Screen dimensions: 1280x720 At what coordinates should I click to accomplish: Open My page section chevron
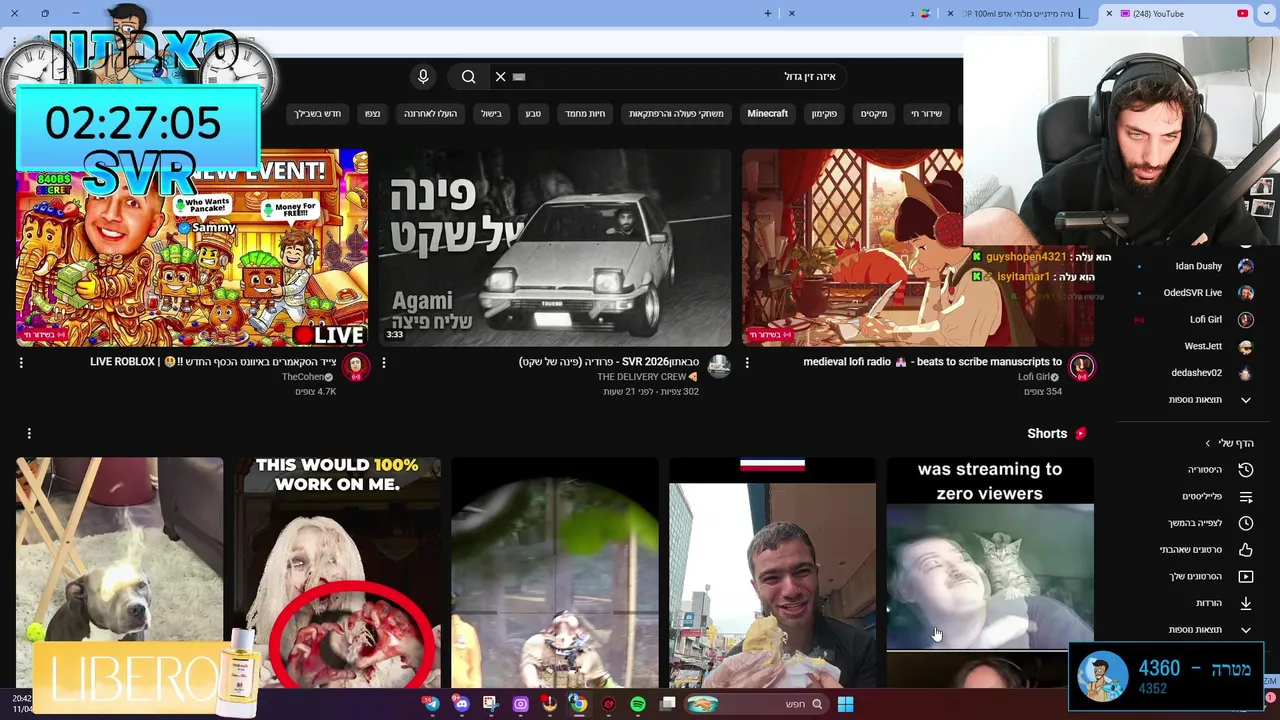(1208, 443)
